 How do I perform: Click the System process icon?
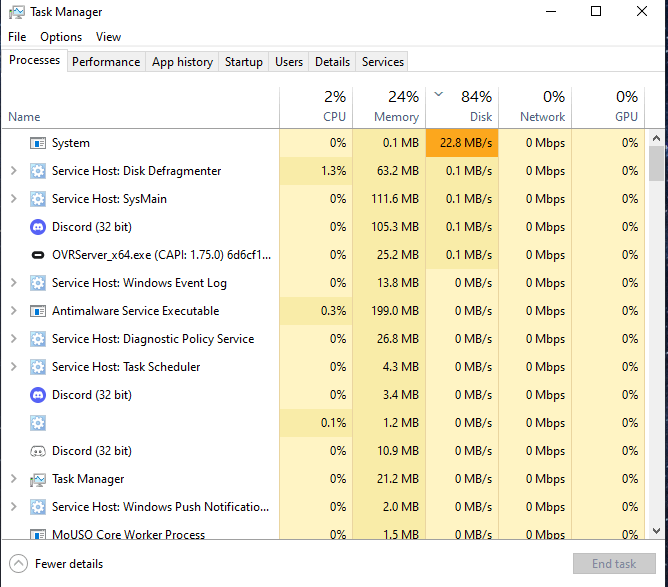coord(38,143)
